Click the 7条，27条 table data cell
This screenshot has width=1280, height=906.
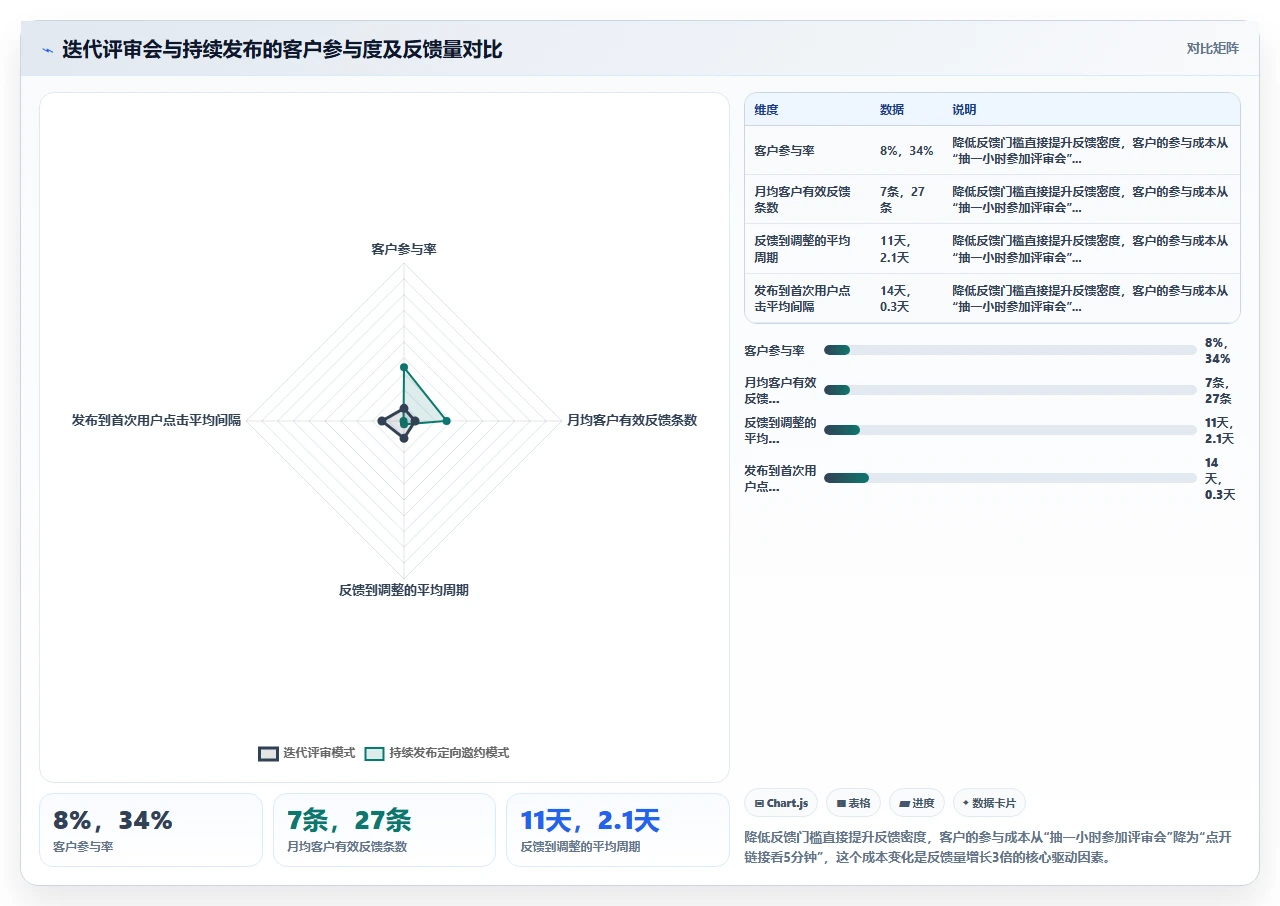point(905,200)
